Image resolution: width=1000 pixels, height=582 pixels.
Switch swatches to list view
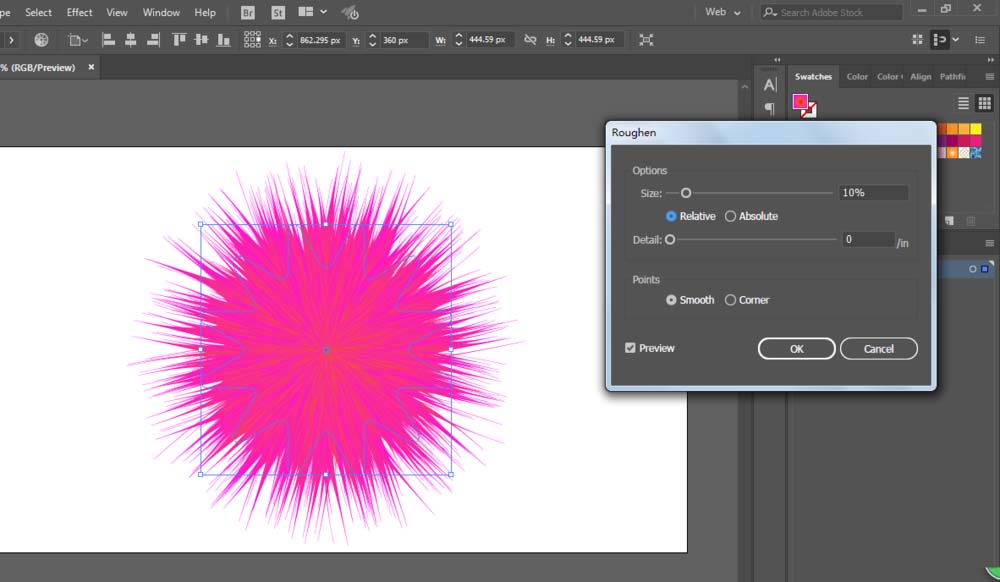point(964,103)
